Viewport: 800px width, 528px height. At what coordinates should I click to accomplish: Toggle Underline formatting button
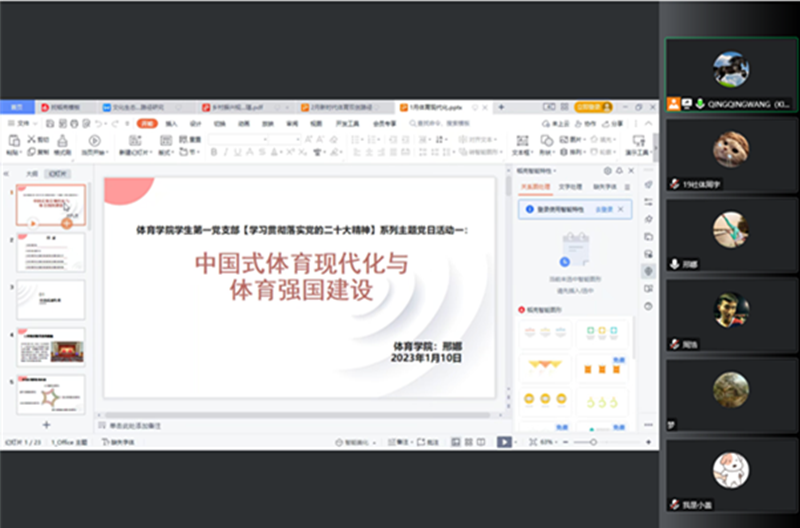[x=237, y=152]
